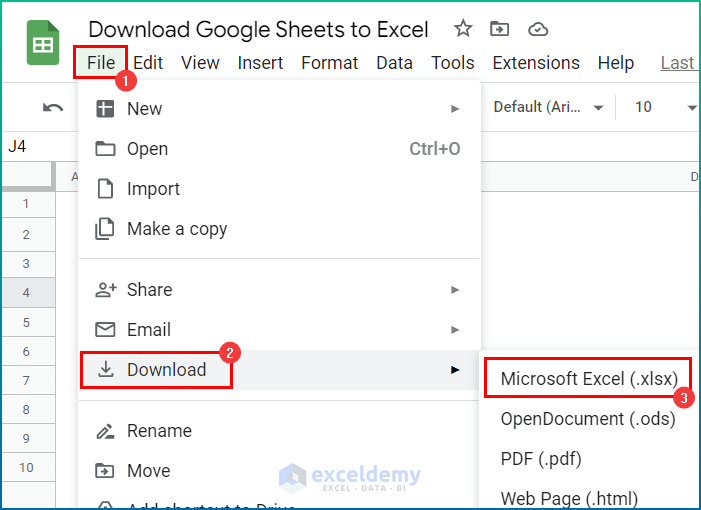Select row 9 header

pyautogui.click(x=28, y=438)
